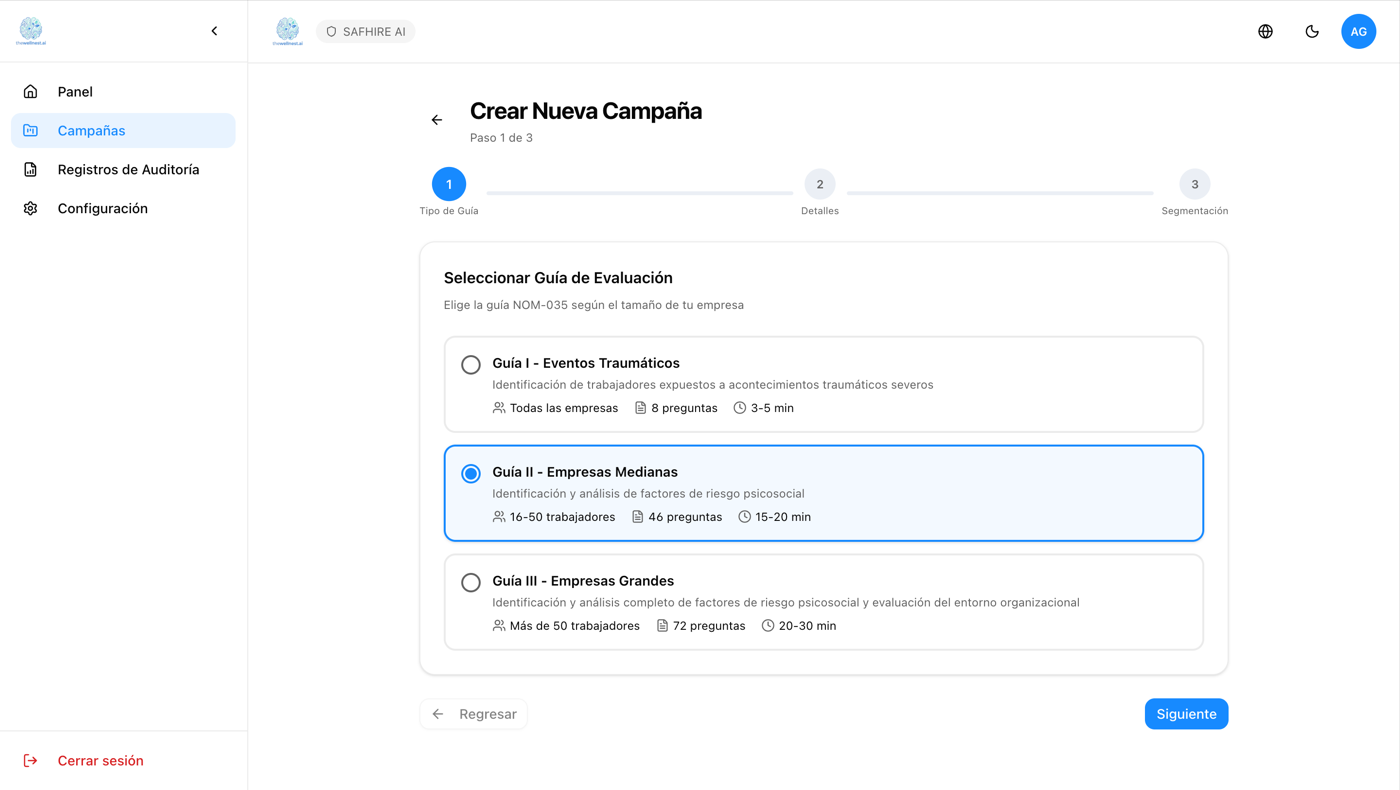1400x790 pixels.
Task: Open the AG user avatar menu
Action: [1358, 32]
